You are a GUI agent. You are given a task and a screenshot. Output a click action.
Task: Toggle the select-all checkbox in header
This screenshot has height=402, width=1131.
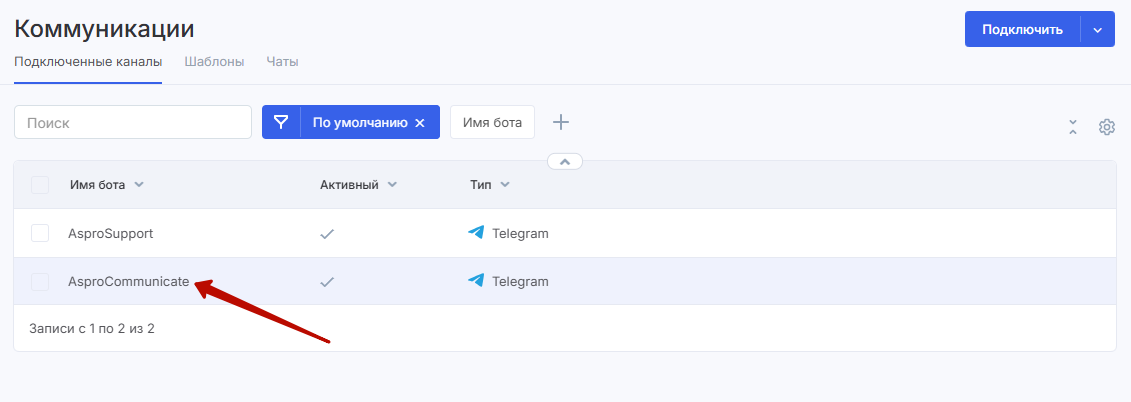[40, 184]
